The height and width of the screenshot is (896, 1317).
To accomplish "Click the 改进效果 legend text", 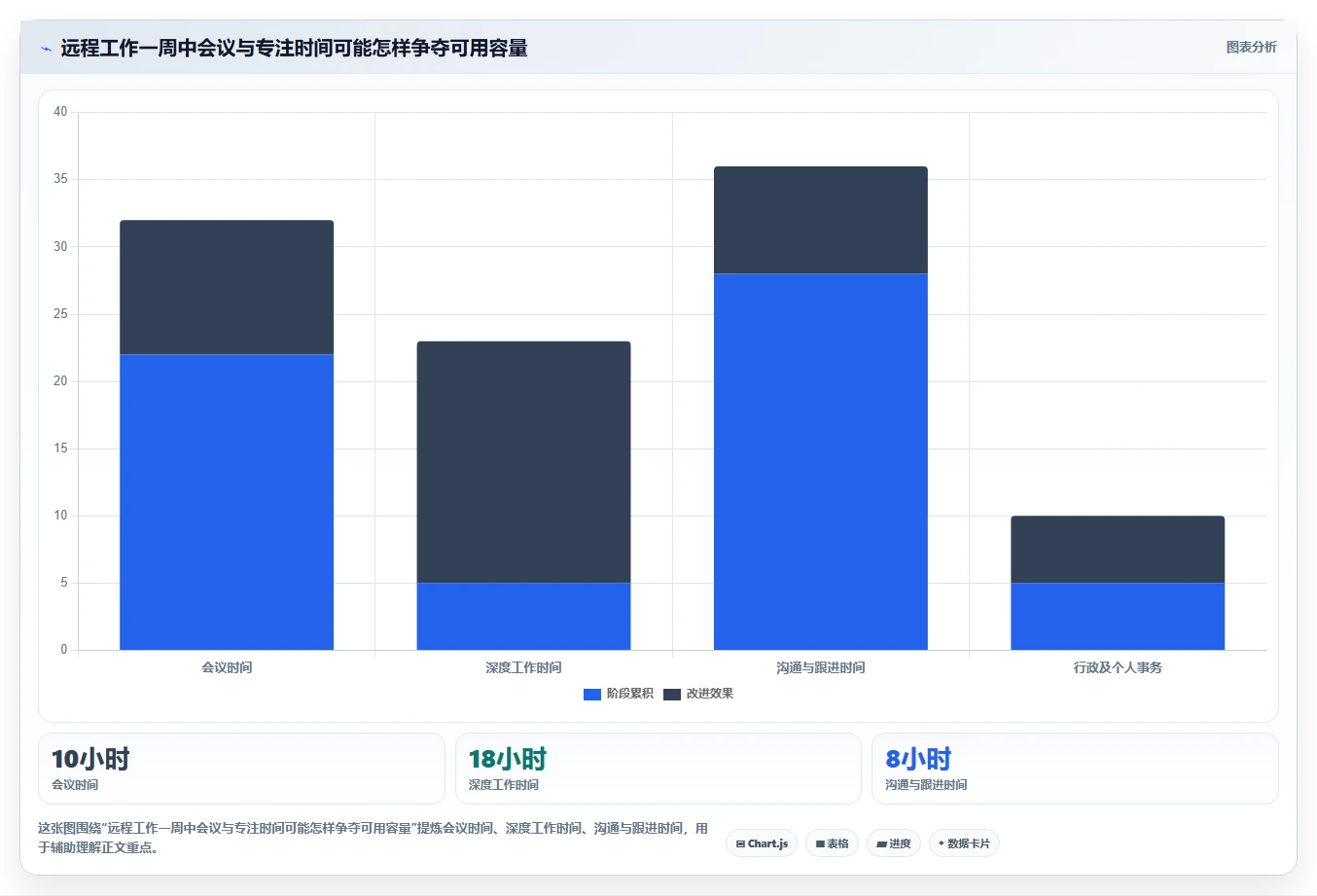I will click(709, 694).
